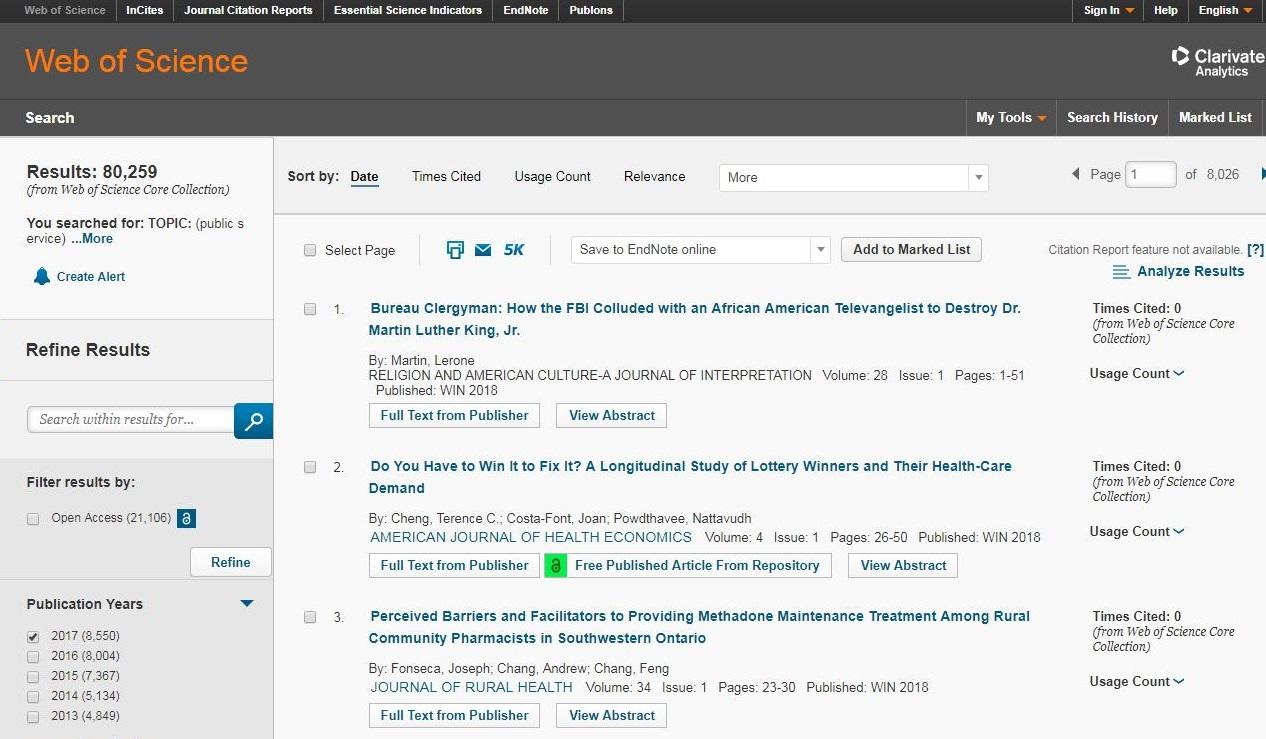
Task: Click the open access lock icon beside Open Access filter
Action: pyautogui.click(x=186, y=518)
